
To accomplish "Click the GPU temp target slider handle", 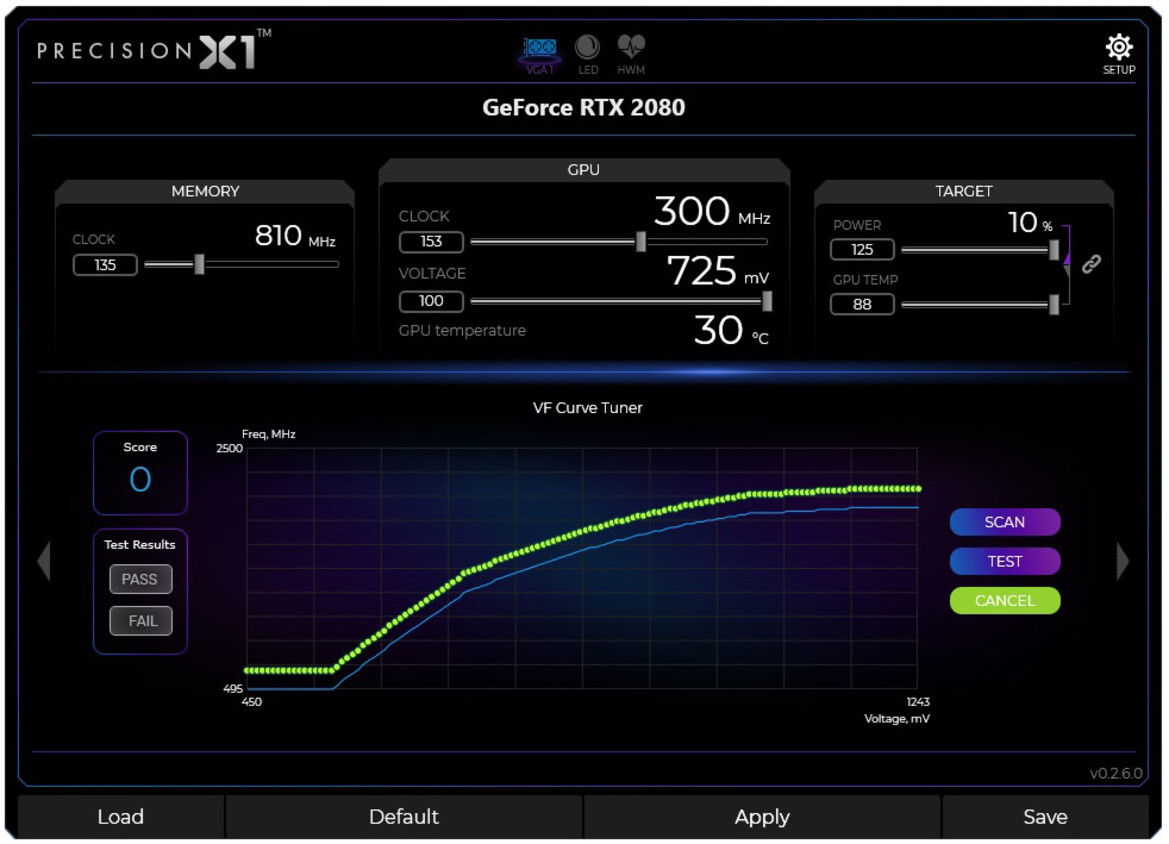I will 1053,304.
